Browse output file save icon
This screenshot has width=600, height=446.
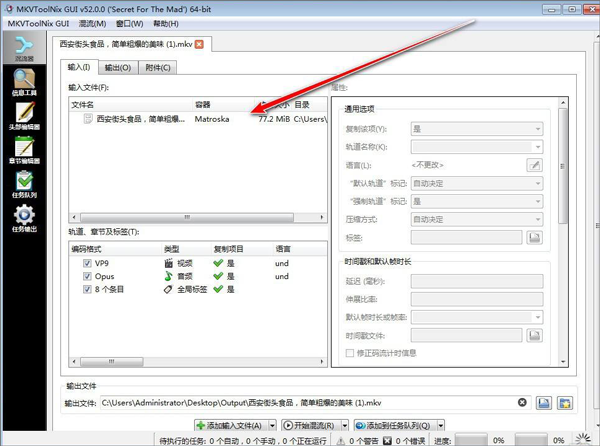click(x=544, y=403)
